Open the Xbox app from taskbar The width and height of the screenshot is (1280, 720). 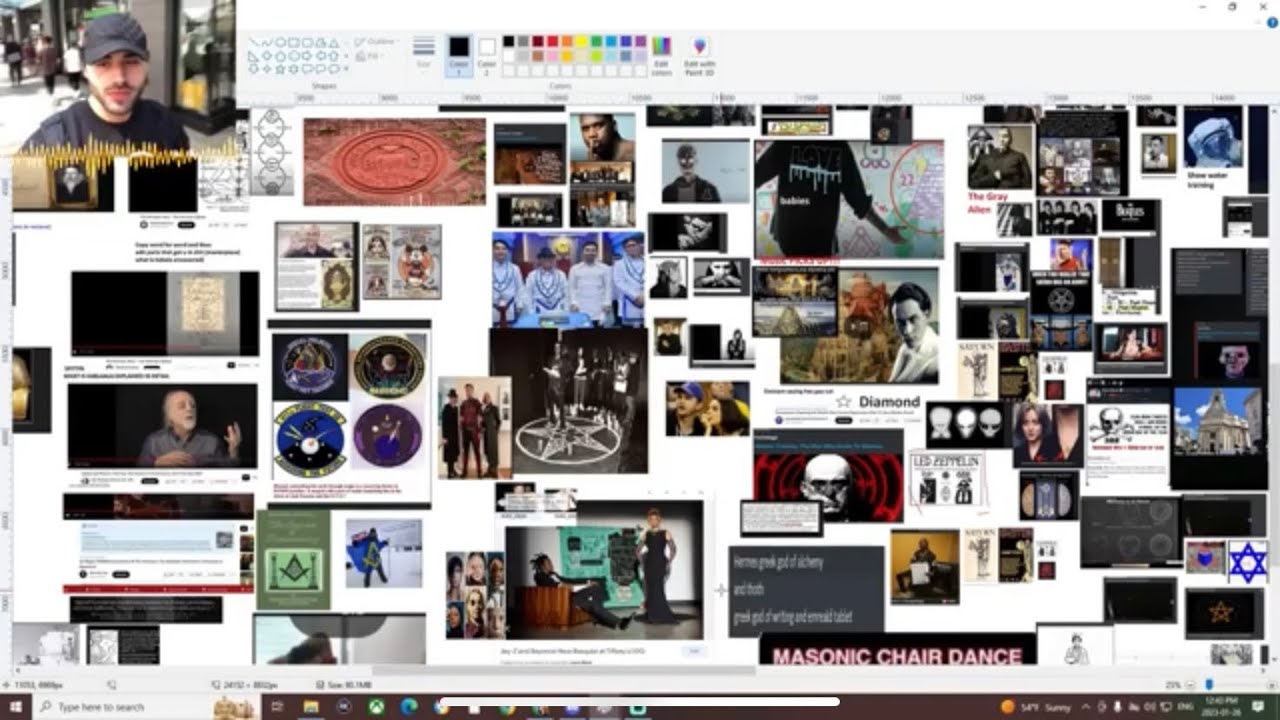coord(376,707)
